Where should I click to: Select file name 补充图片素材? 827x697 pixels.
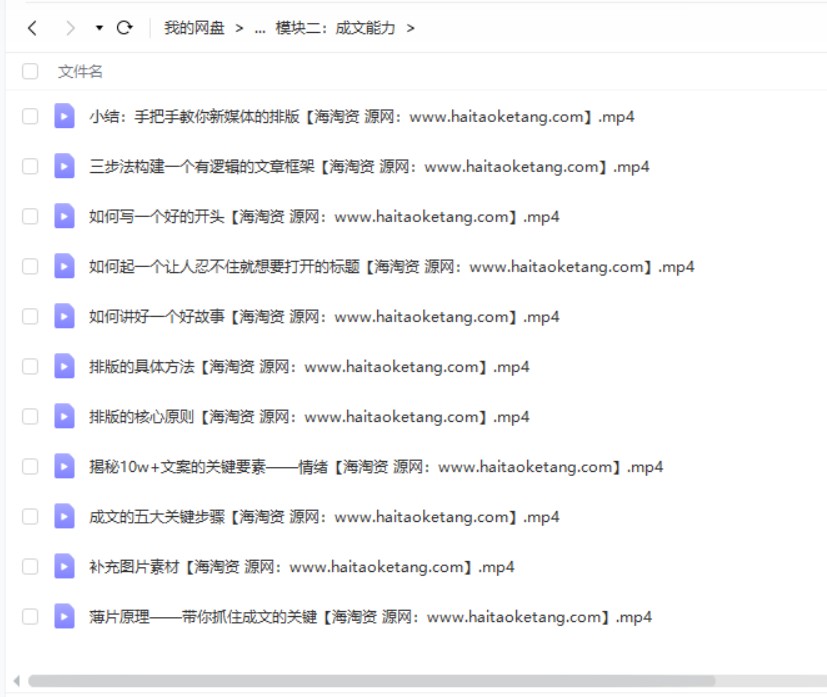click(302, 567)
